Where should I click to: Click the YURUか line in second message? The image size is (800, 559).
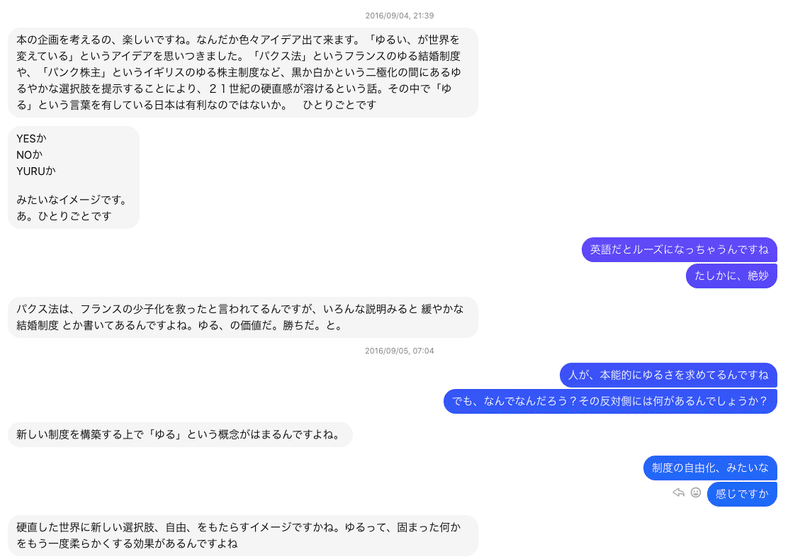pos(36,171)
